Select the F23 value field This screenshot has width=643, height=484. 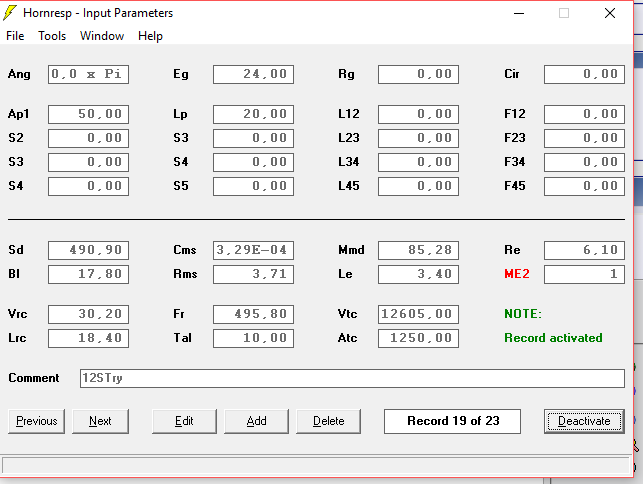pos(584,138)
